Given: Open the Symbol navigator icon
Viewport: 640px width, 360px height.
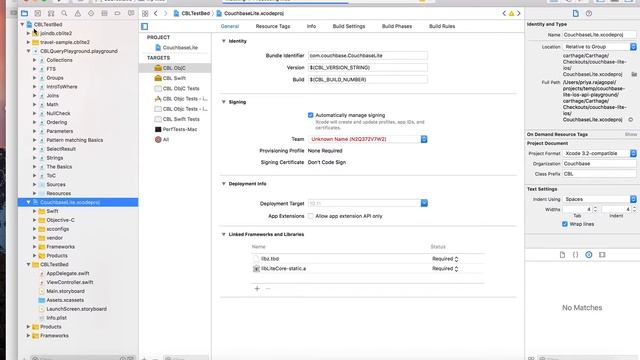Looking at the screenshot, I should [51, 13].
